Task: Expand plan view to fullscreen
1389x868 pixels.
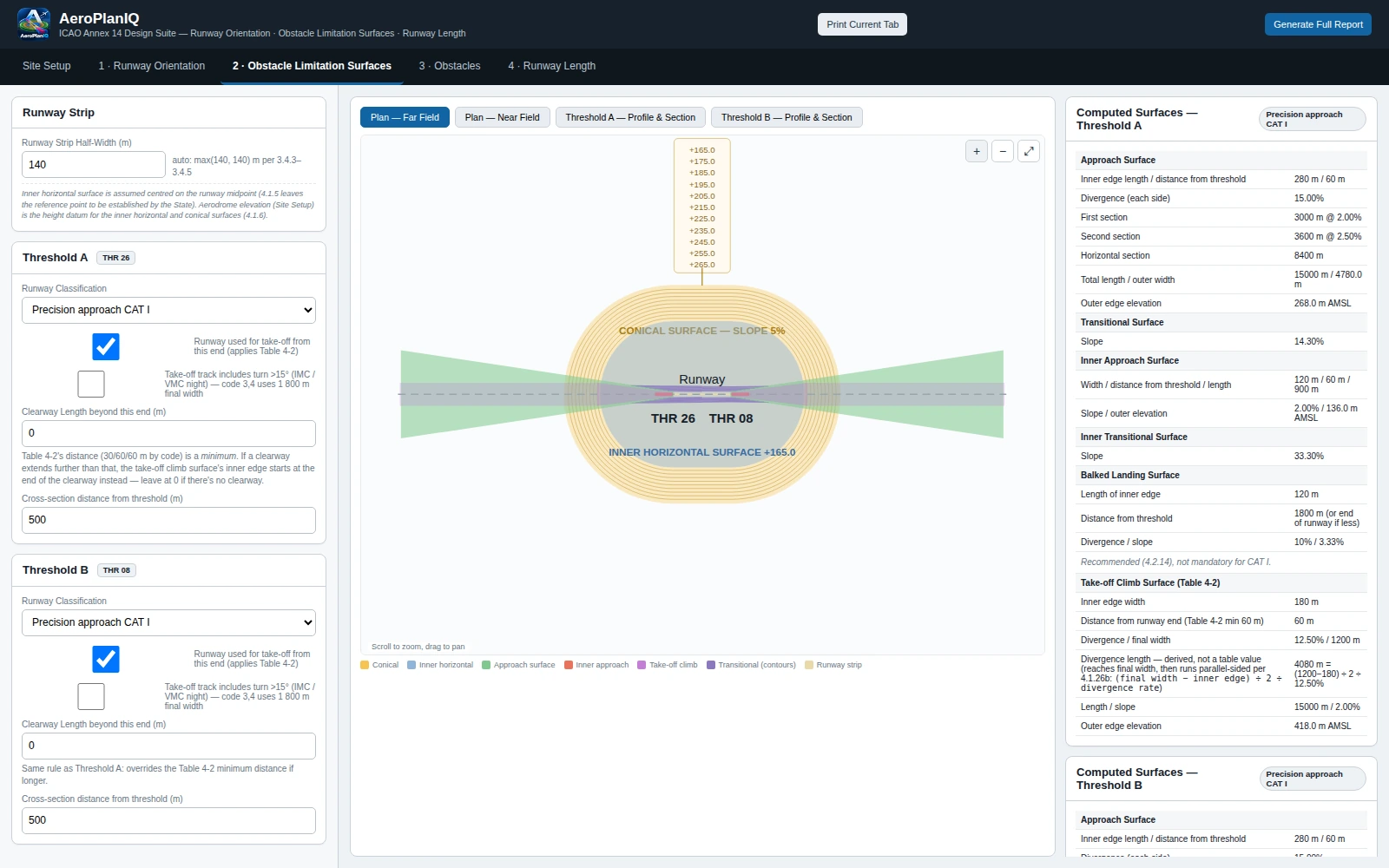Action: click(1029, 151)
